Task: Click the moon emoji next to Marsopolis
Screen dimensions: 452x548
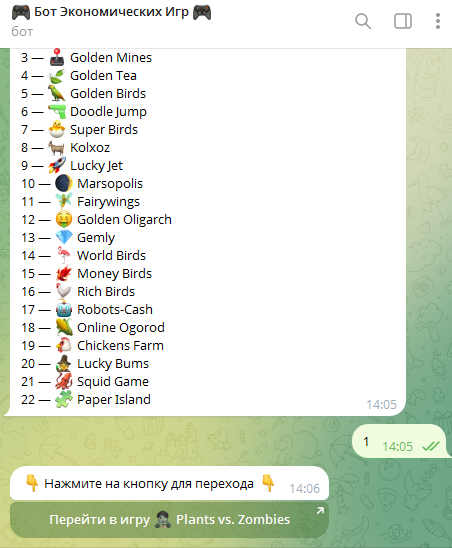Action: coord(64,184)
